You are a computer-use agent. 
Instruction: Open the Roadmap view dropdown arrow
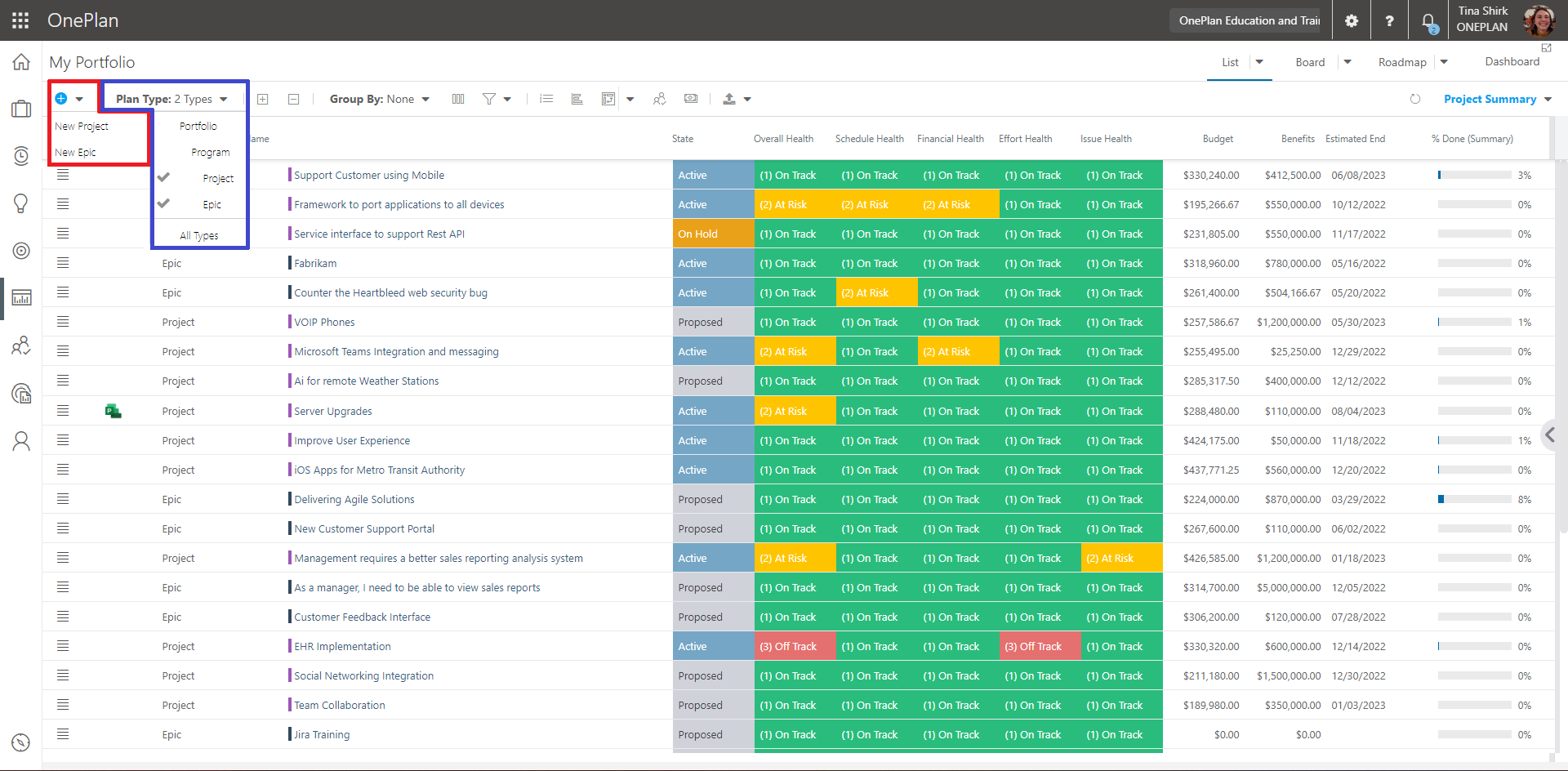click(x=1444, y=62)
